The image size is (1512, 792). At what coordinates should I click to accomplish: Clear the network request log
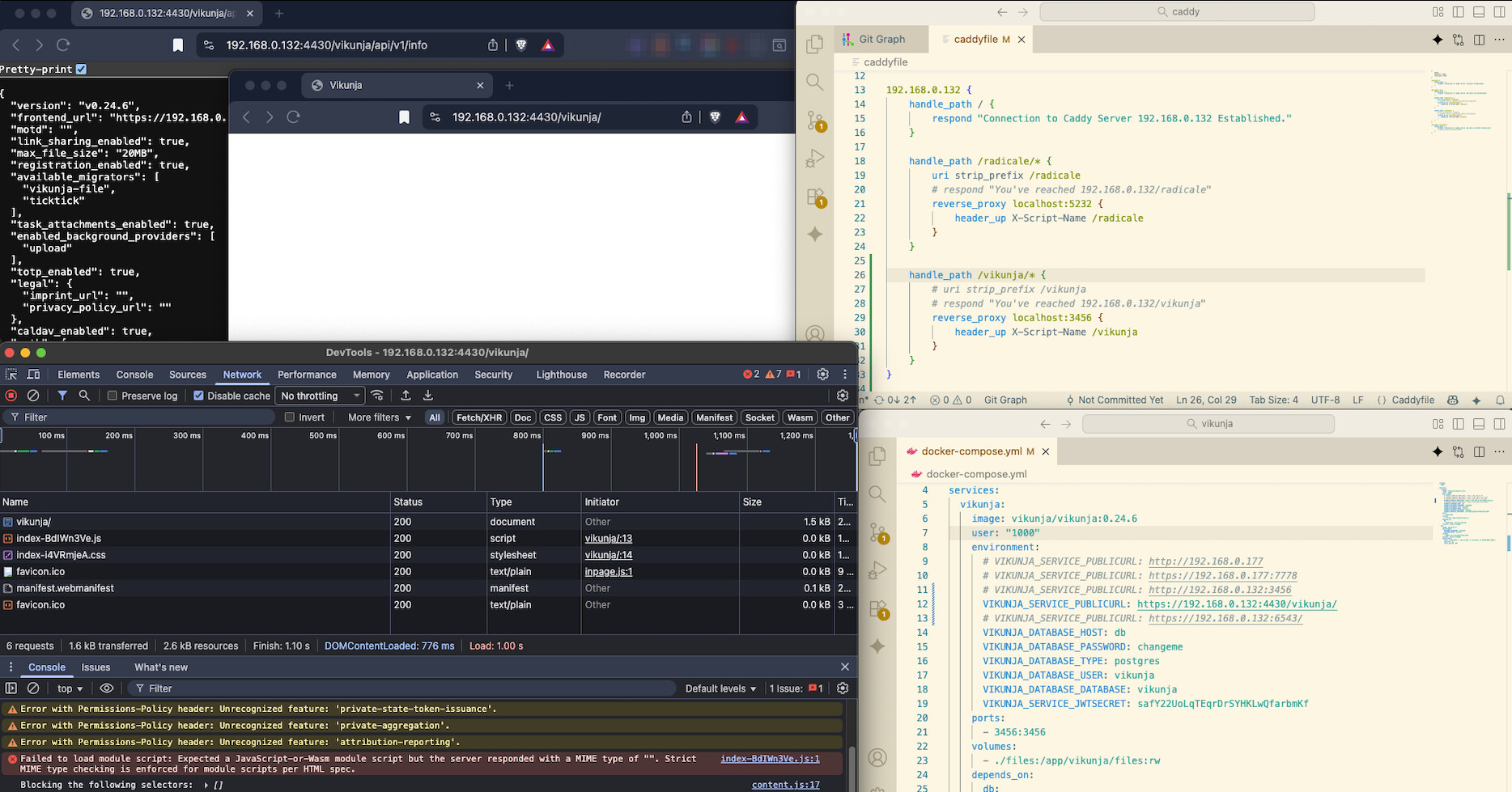[32, 396]
